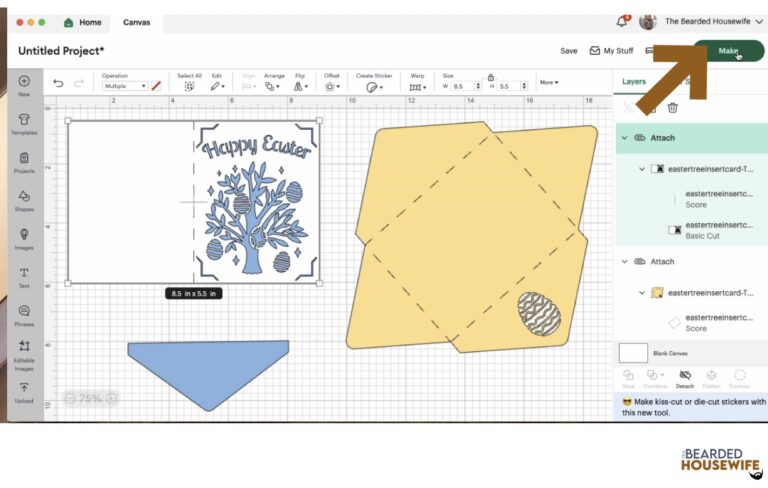Open the Templates panel in sidebar

[x=24, y=123]
